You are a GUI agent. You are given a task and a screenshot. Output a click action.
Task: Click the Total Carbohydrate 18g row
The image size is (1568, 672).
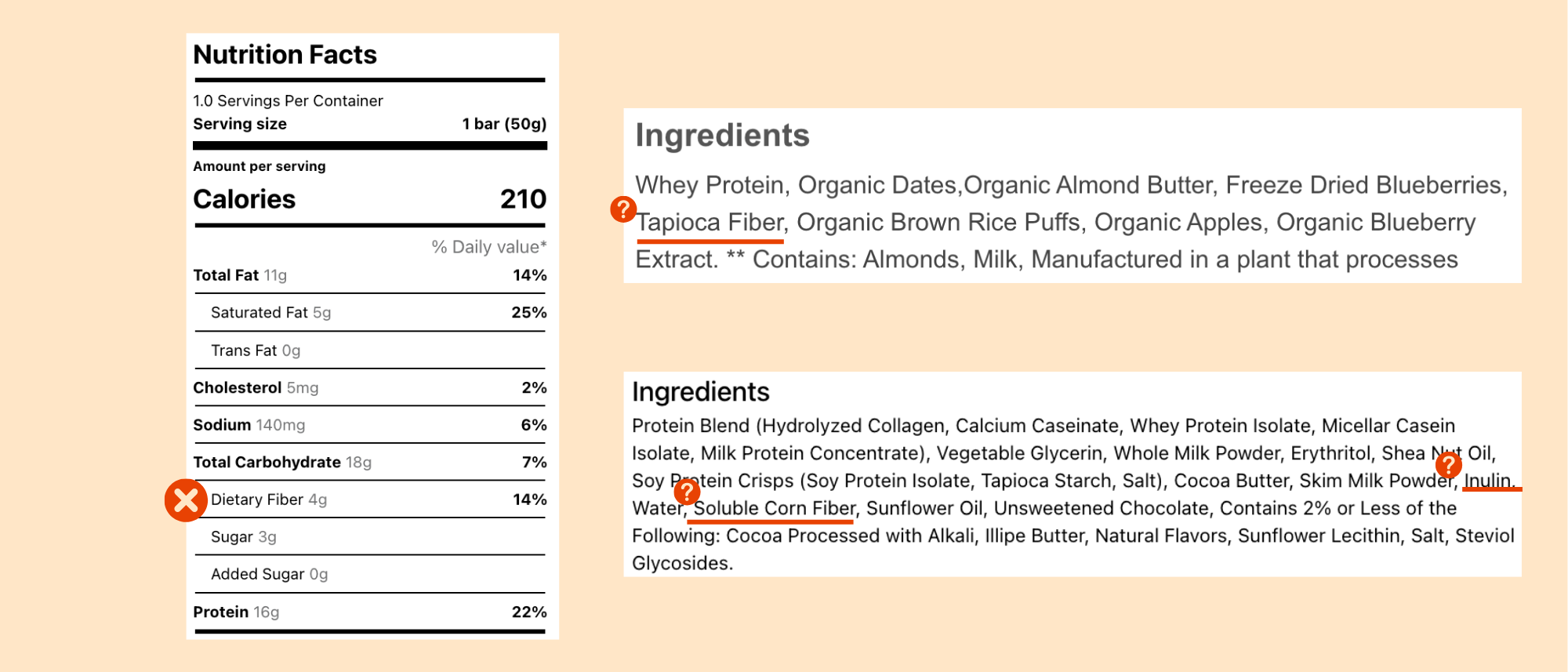pyautogui.click(x=370, y=462)
